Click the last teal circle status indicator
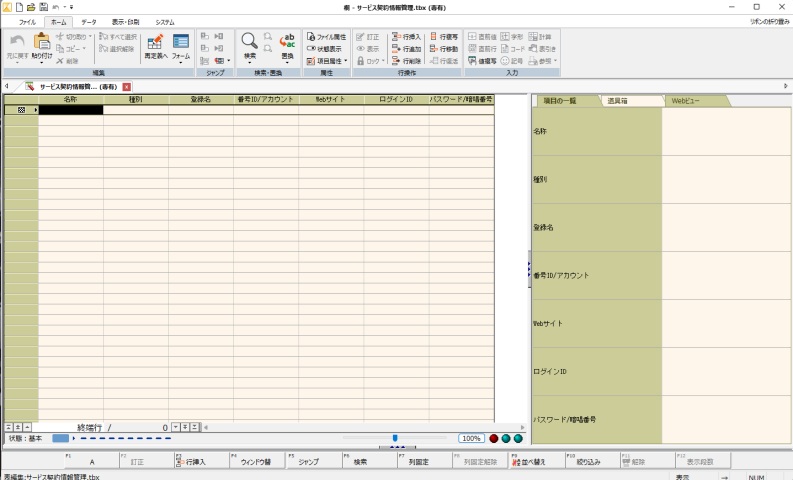793x480 pixels. [518, 439]
